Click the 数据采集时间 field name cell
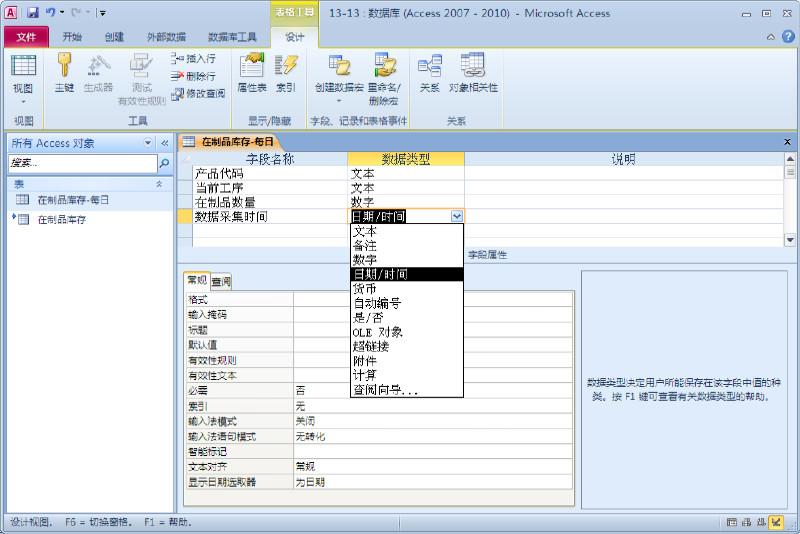 point(270,216)
